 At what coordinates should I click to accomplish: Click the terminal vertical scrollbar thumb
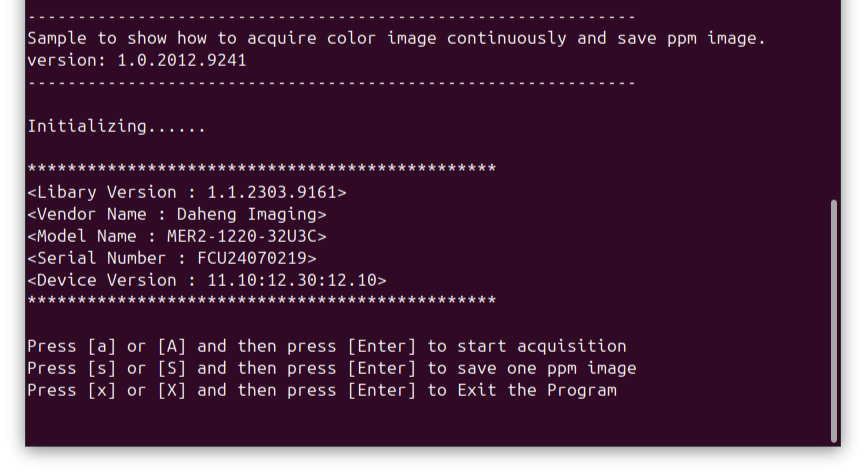click(x=834, y=320)
